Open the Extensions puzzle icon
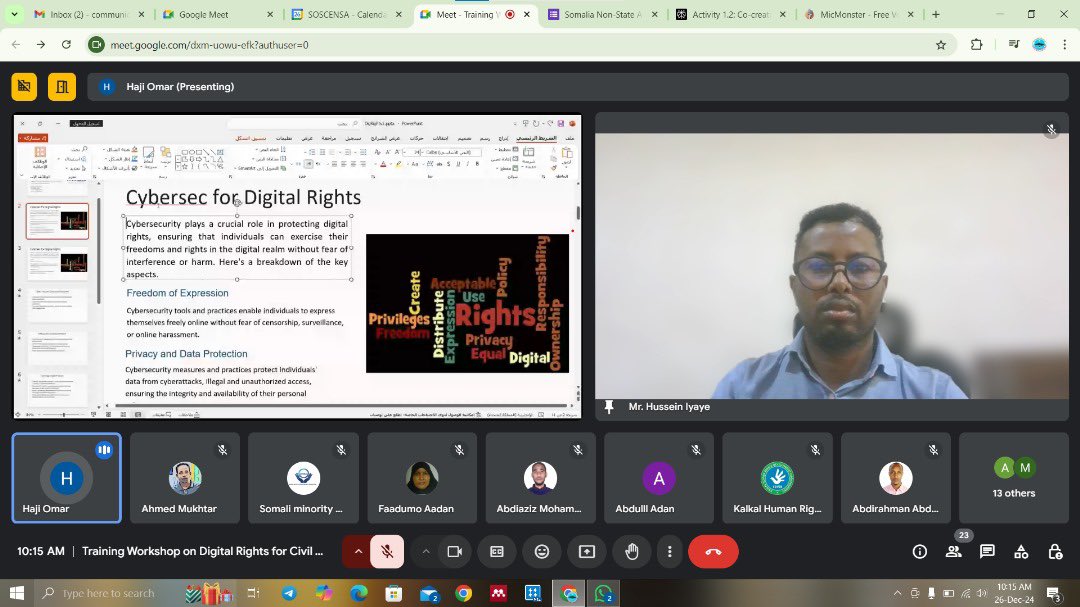Viewport: 1080px width, 607px height. [976, 45]
